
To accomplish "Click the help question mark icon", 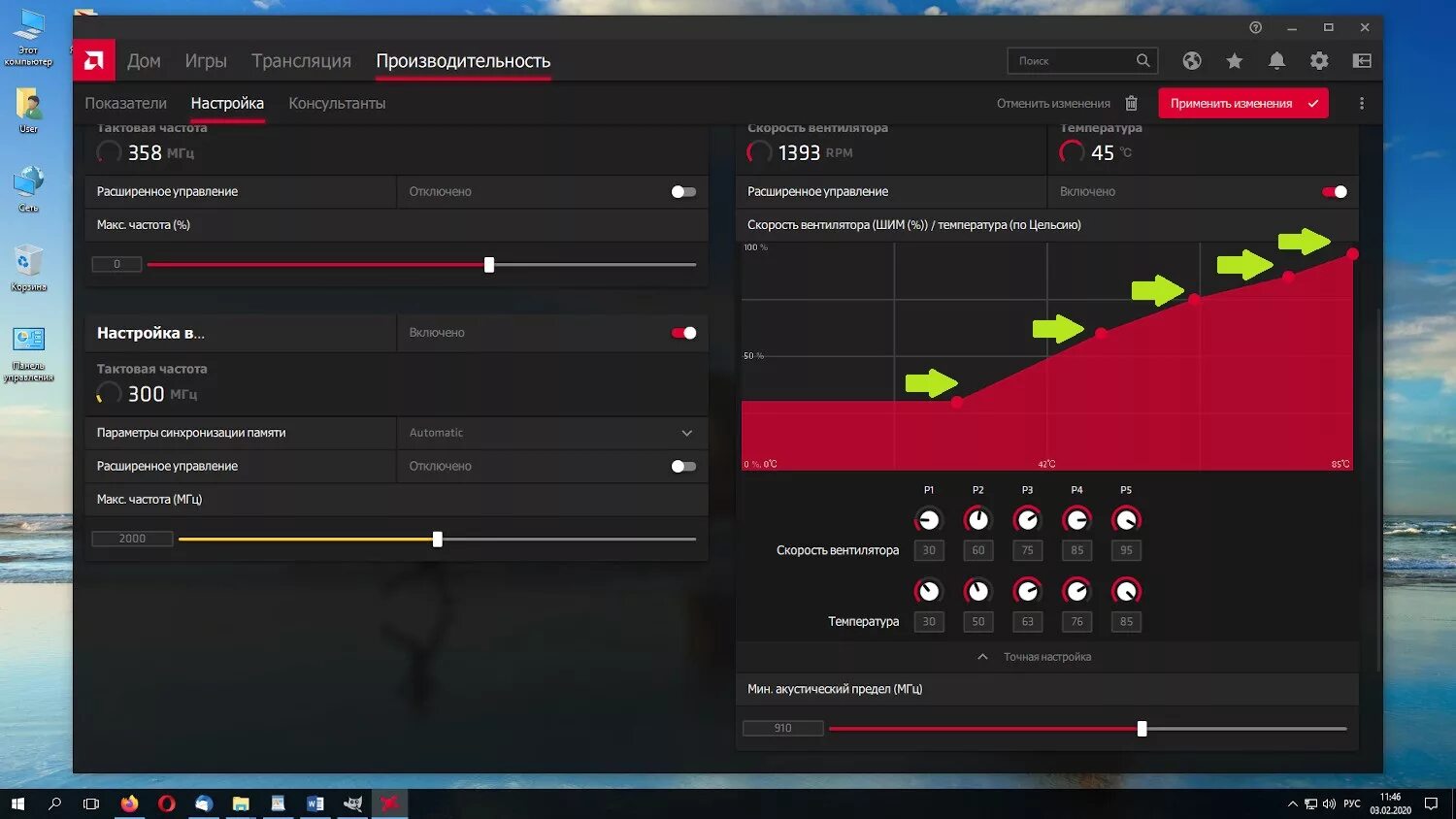I will click(1255, 27).
